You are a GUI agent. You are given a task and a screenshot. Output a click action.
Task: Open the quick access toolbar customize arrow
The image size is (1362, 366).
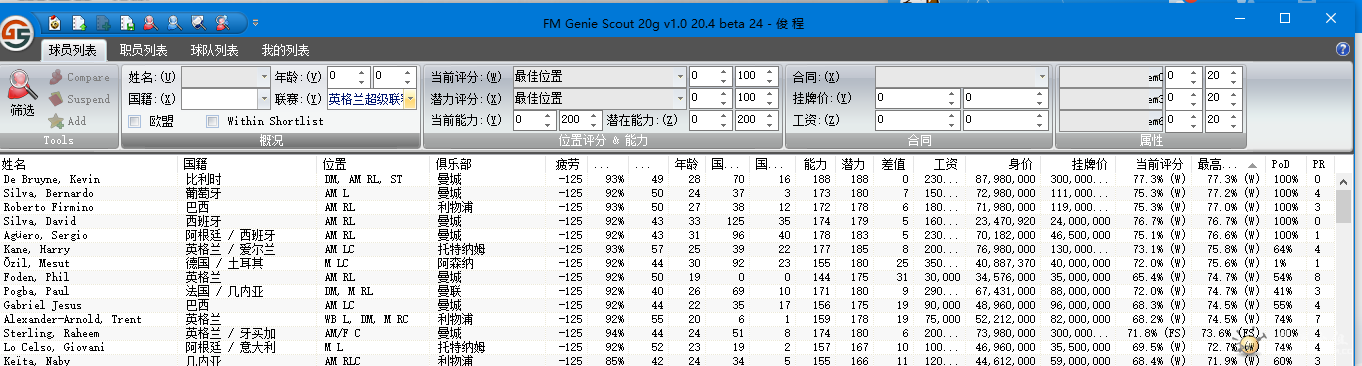coord(256,22)
